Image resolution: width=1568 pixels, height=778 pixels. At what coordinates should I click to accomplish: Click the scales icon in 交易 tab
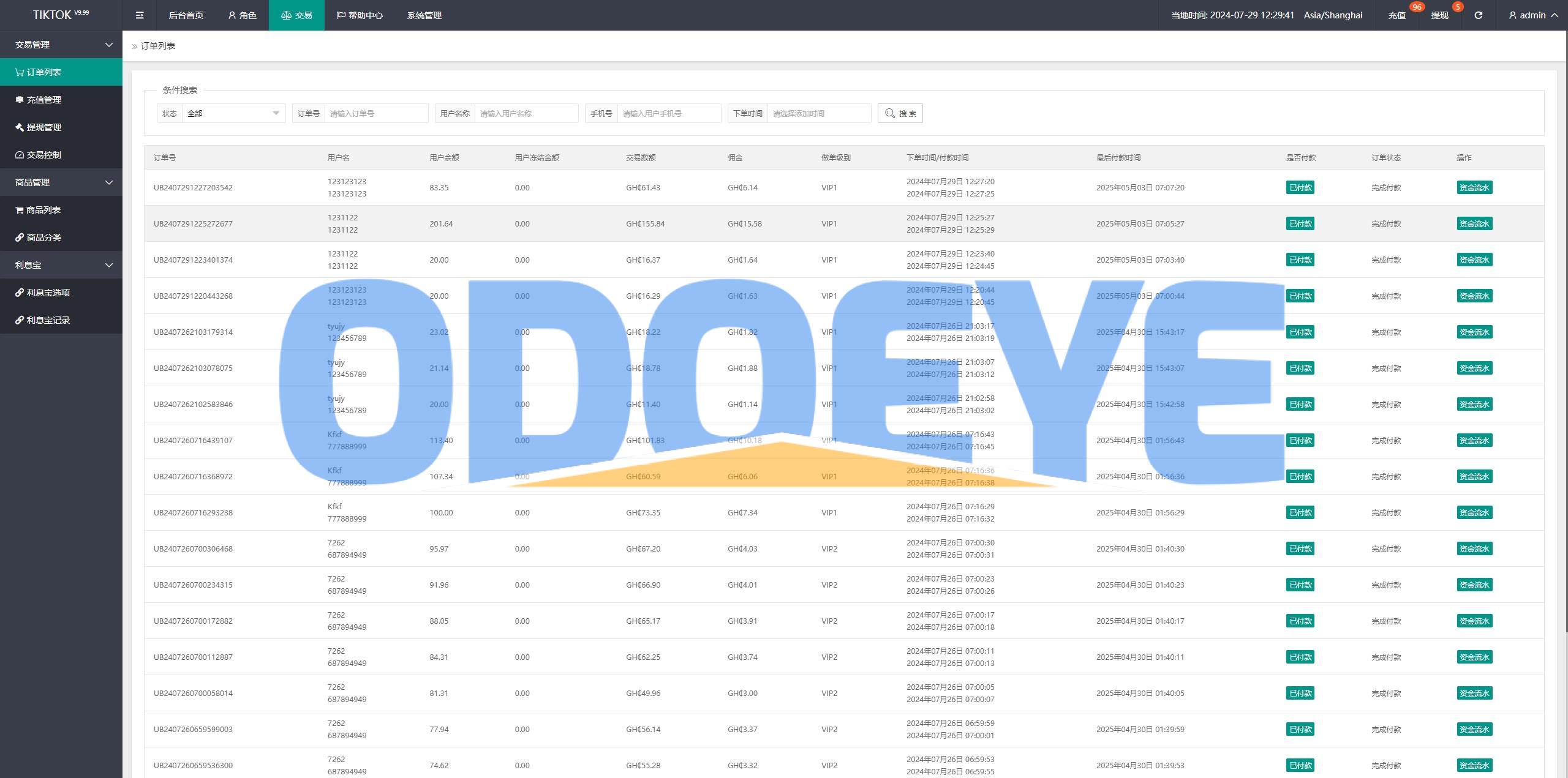[x=286, y=15]
